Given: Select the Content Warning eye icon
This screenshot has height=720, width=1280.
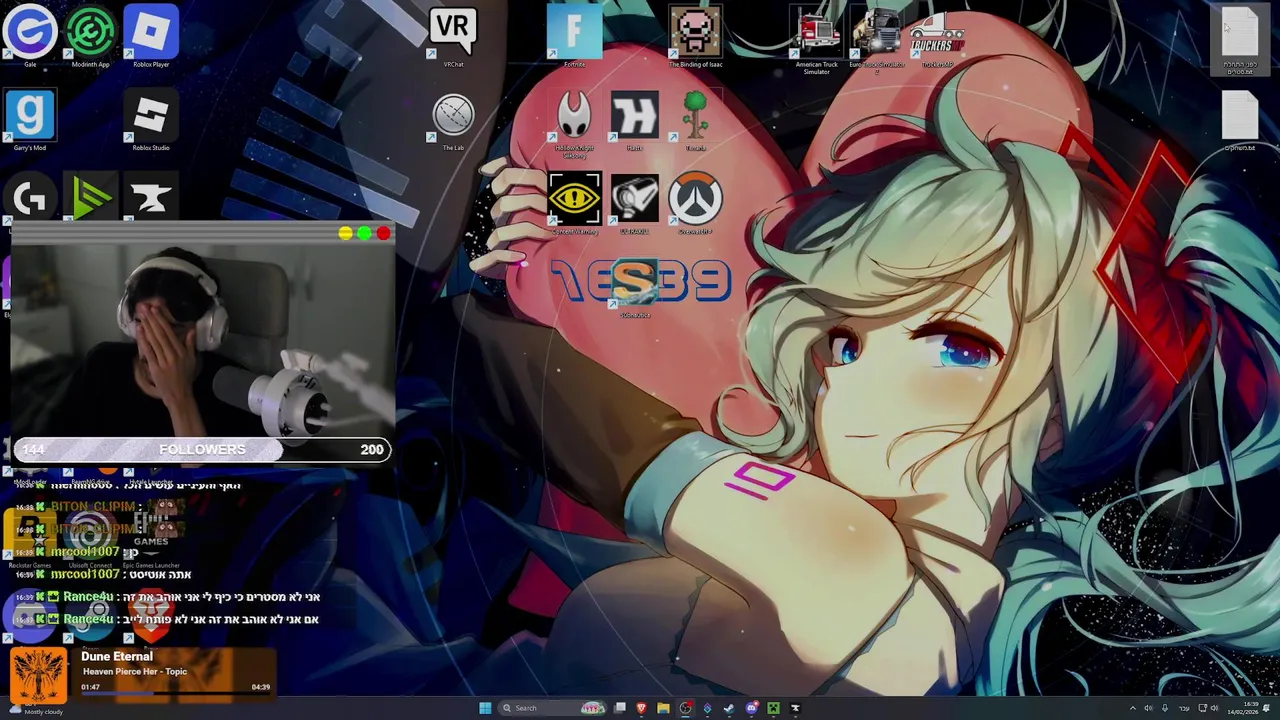Looking at the screenshot, I should 574,201.
